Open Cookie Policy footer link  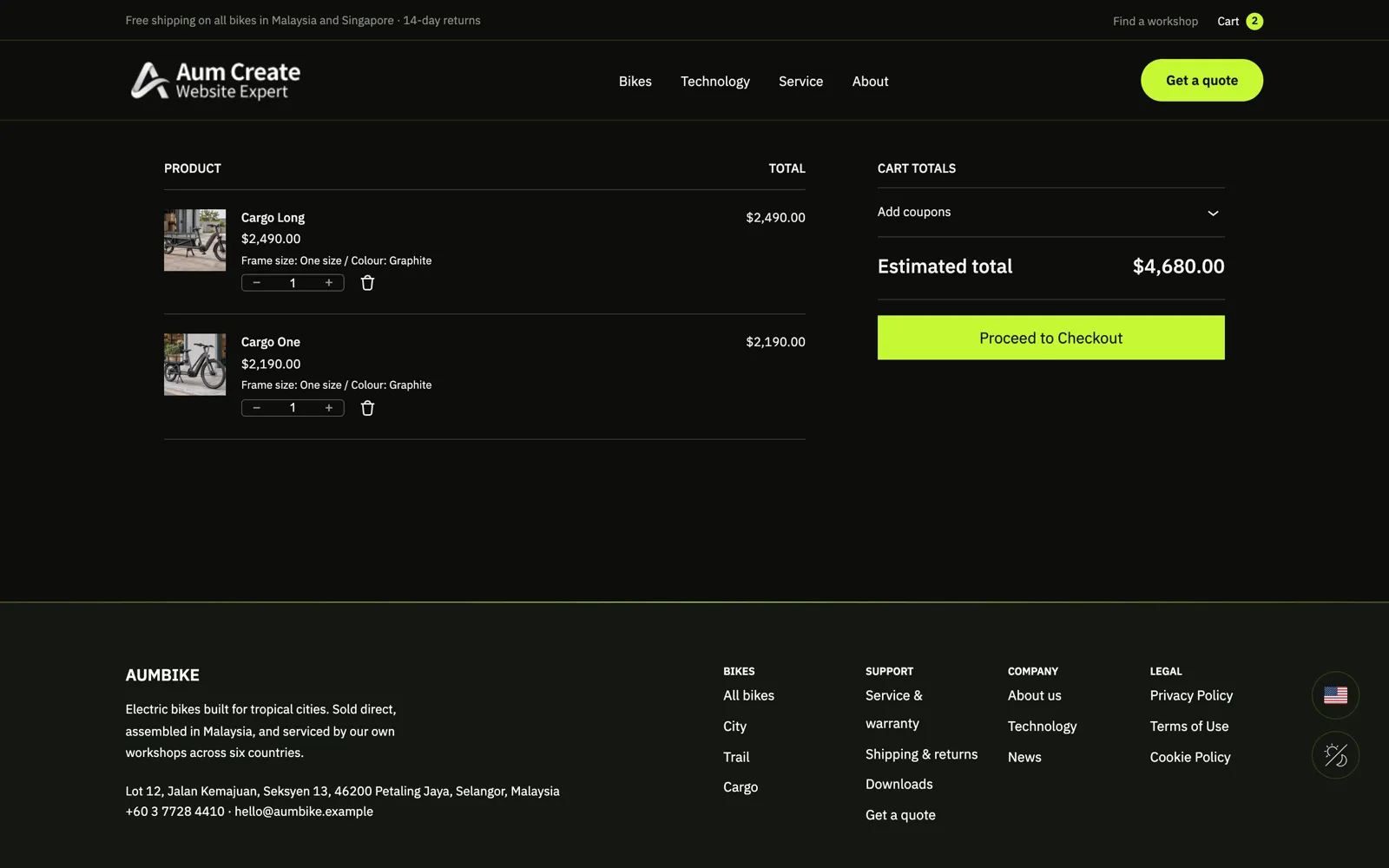(x=1190, y=757)
